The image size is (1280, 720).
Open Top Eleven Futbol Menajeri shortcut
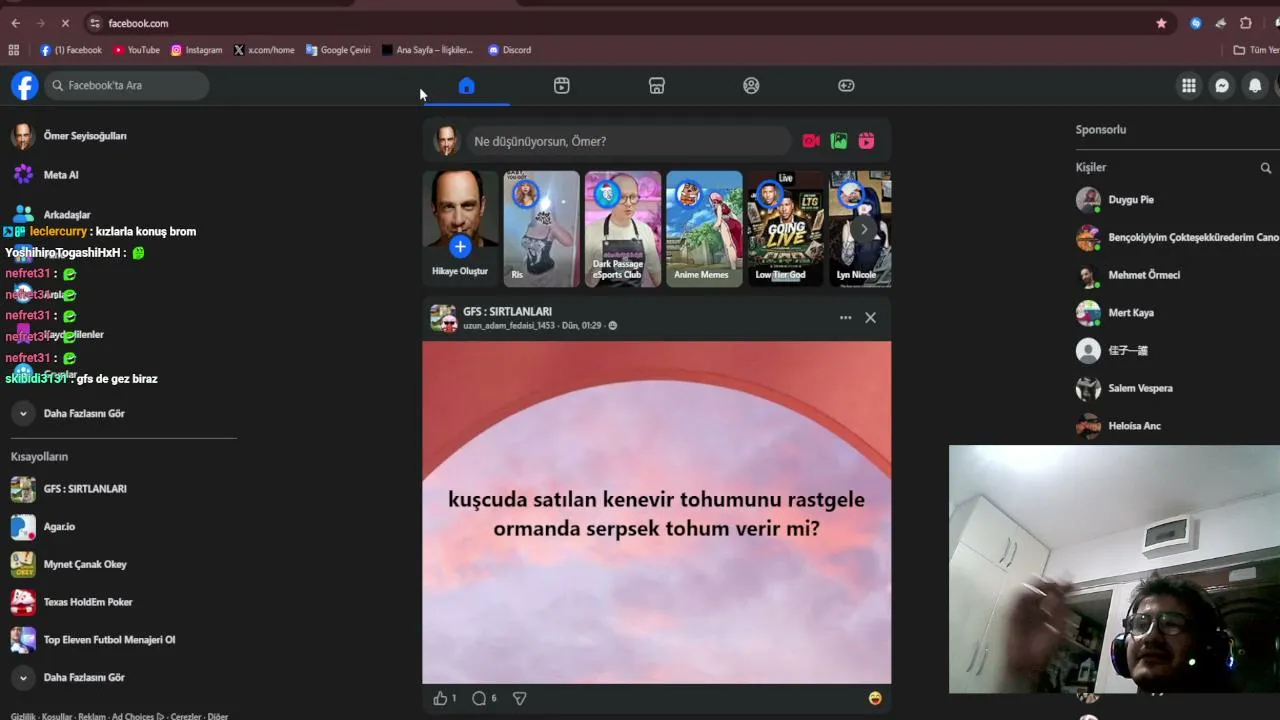click(93, 640)
